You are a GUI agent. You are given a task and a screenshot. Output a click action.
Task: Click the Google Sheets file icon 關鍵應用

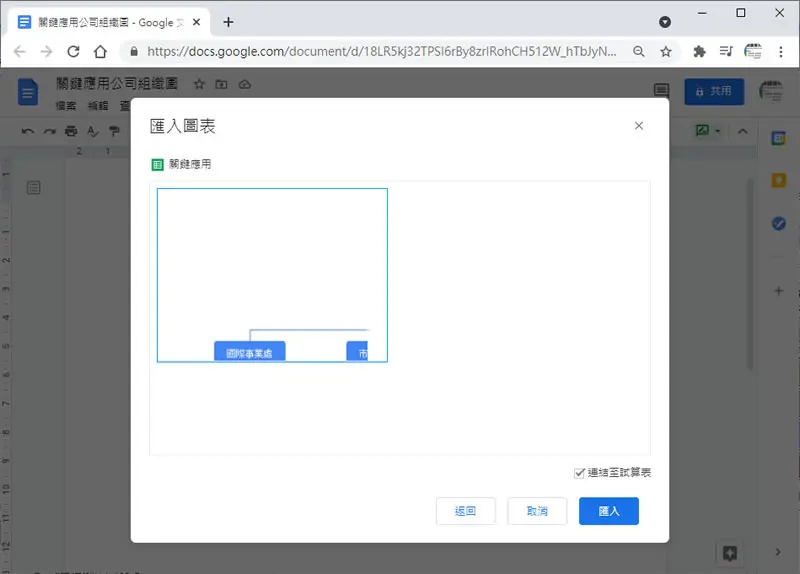point(158,164)
